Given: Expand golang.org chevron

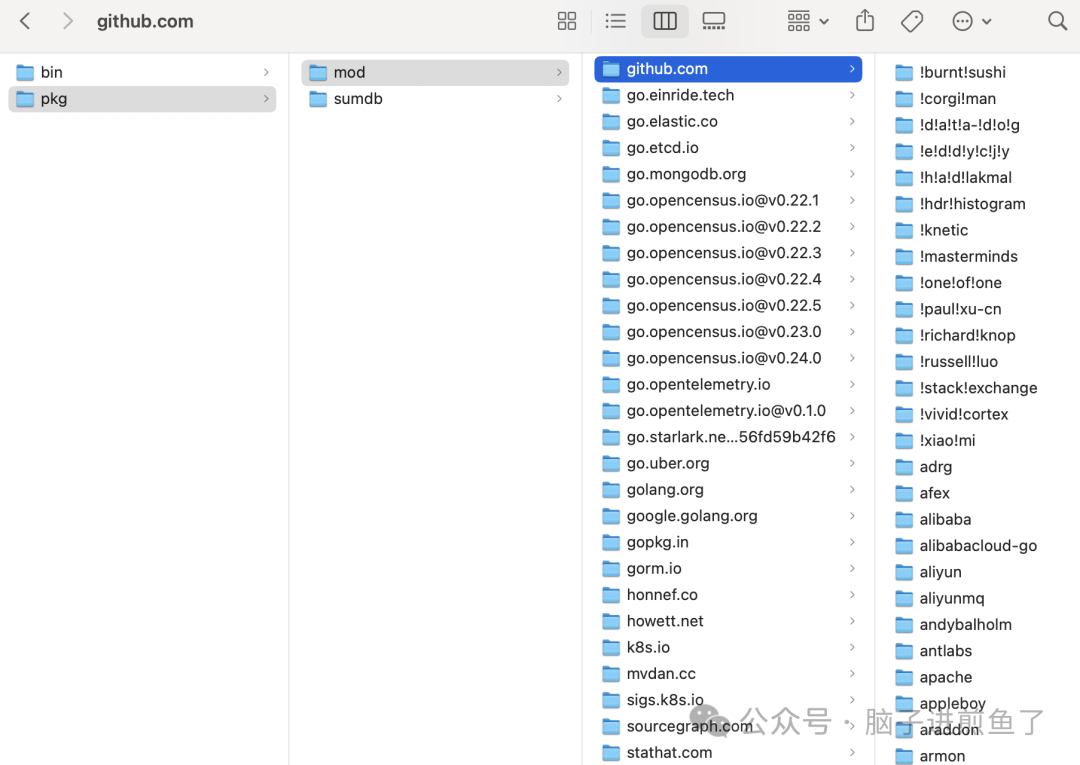Looking at the screenshot, I should (x=853, y=490).
